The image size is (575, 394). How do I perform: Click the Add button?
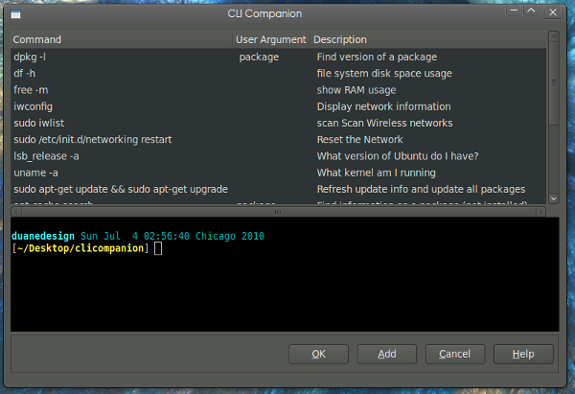coord(387,354)
